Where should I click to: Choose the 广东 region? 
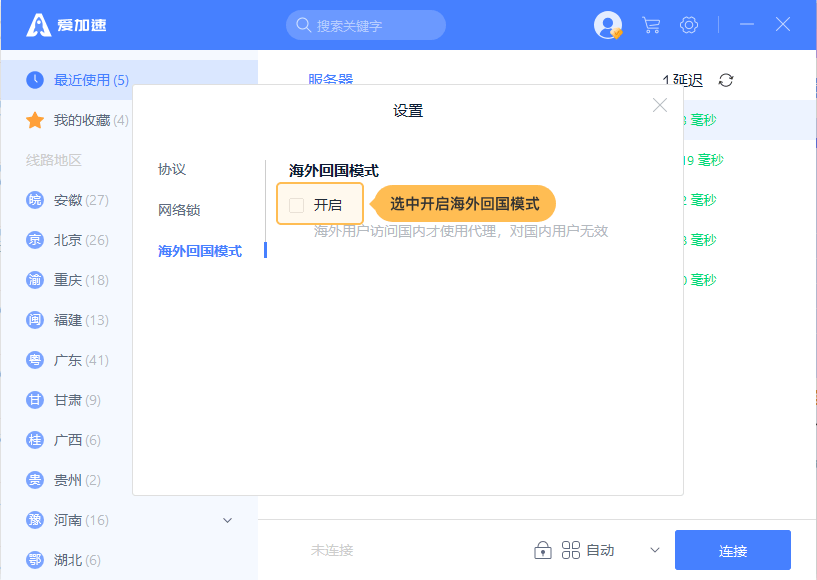click(68, 360)
